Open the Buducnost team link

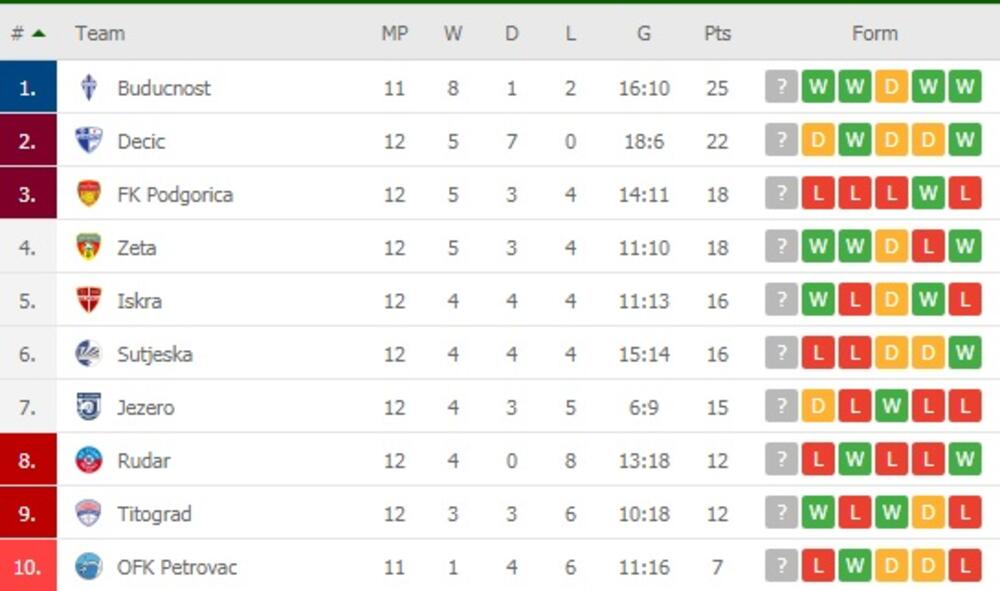(x=164, y=88)
